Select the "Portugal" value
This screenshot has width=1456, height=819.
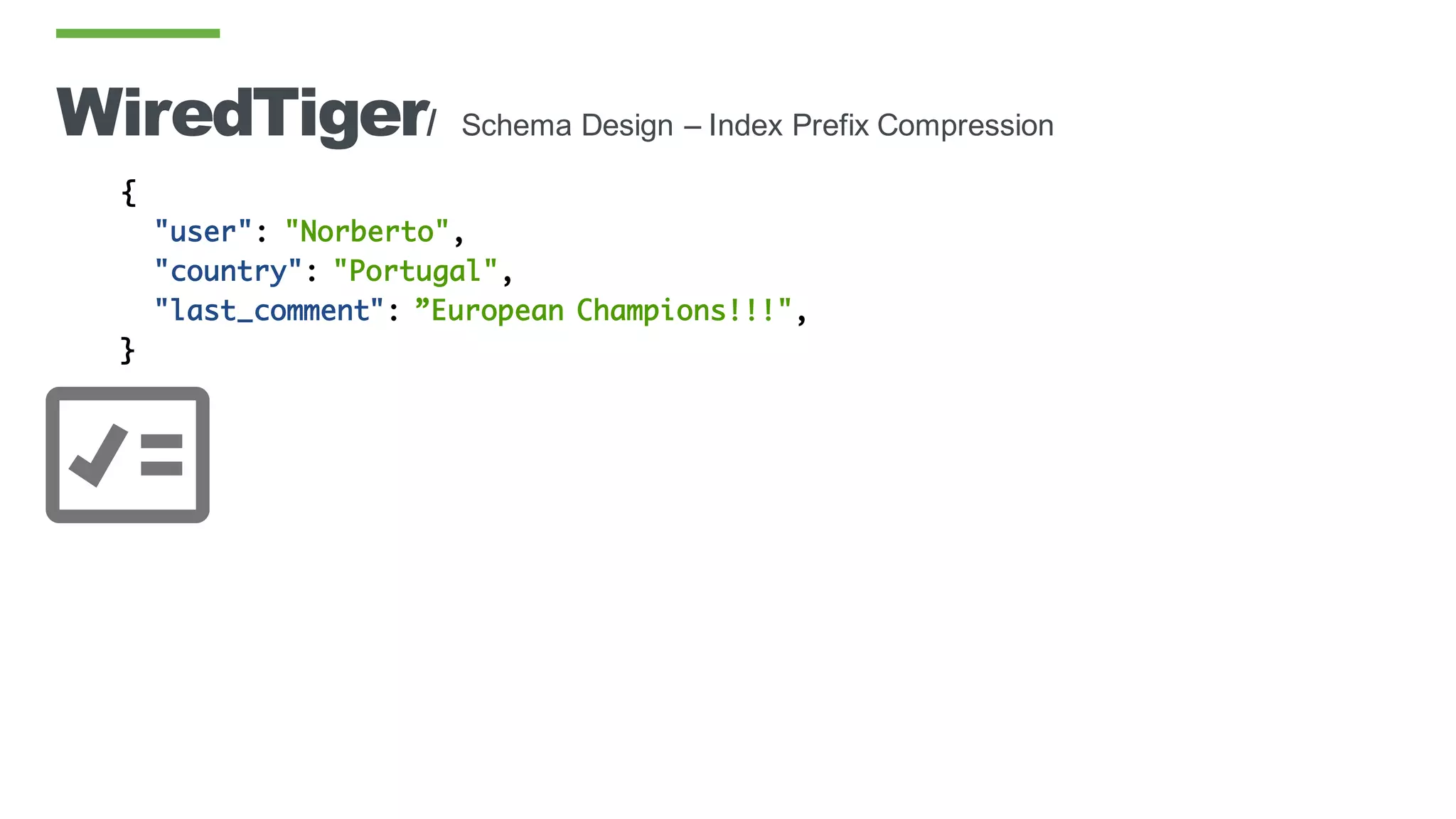pos(416,272)
